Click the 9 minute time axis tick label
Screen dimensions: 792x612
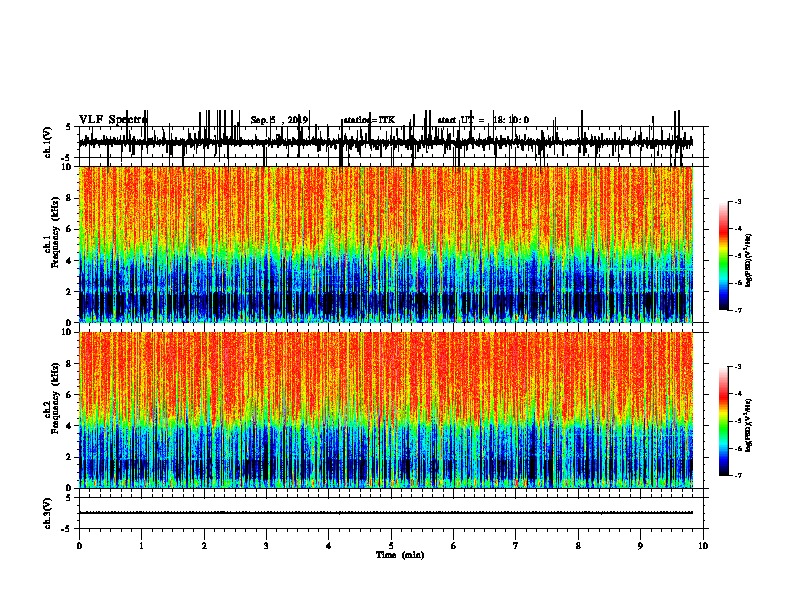tap(640, 546)
